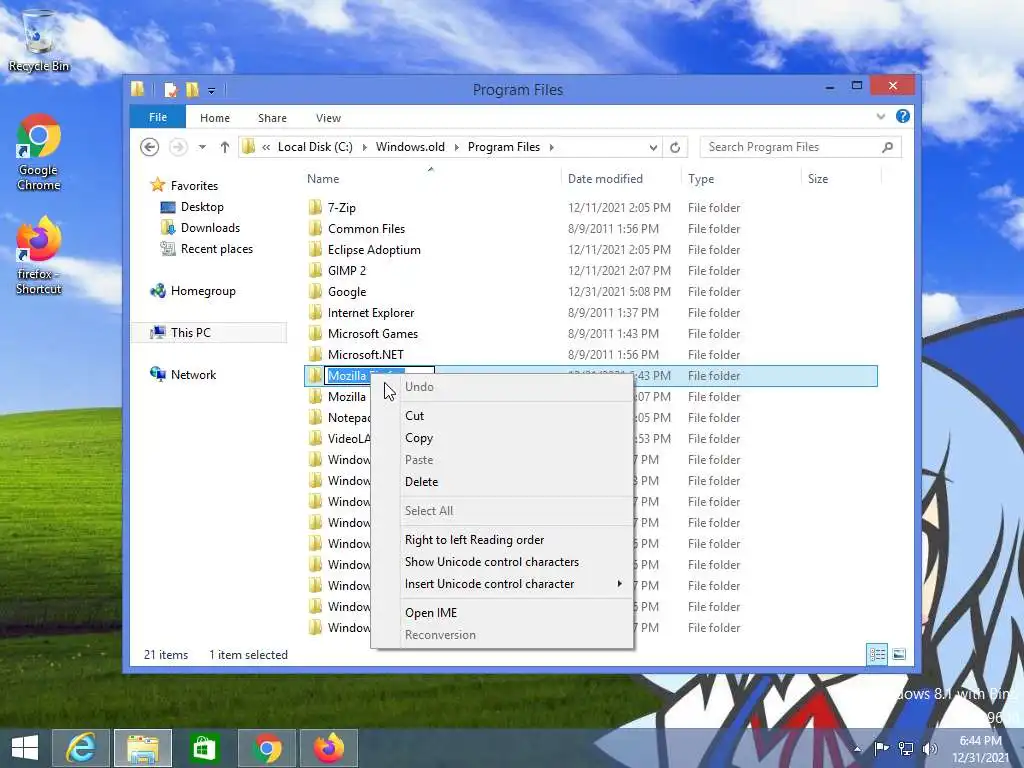Select the Google folder icon
The image size is (1024, 768).
[315, 291]
